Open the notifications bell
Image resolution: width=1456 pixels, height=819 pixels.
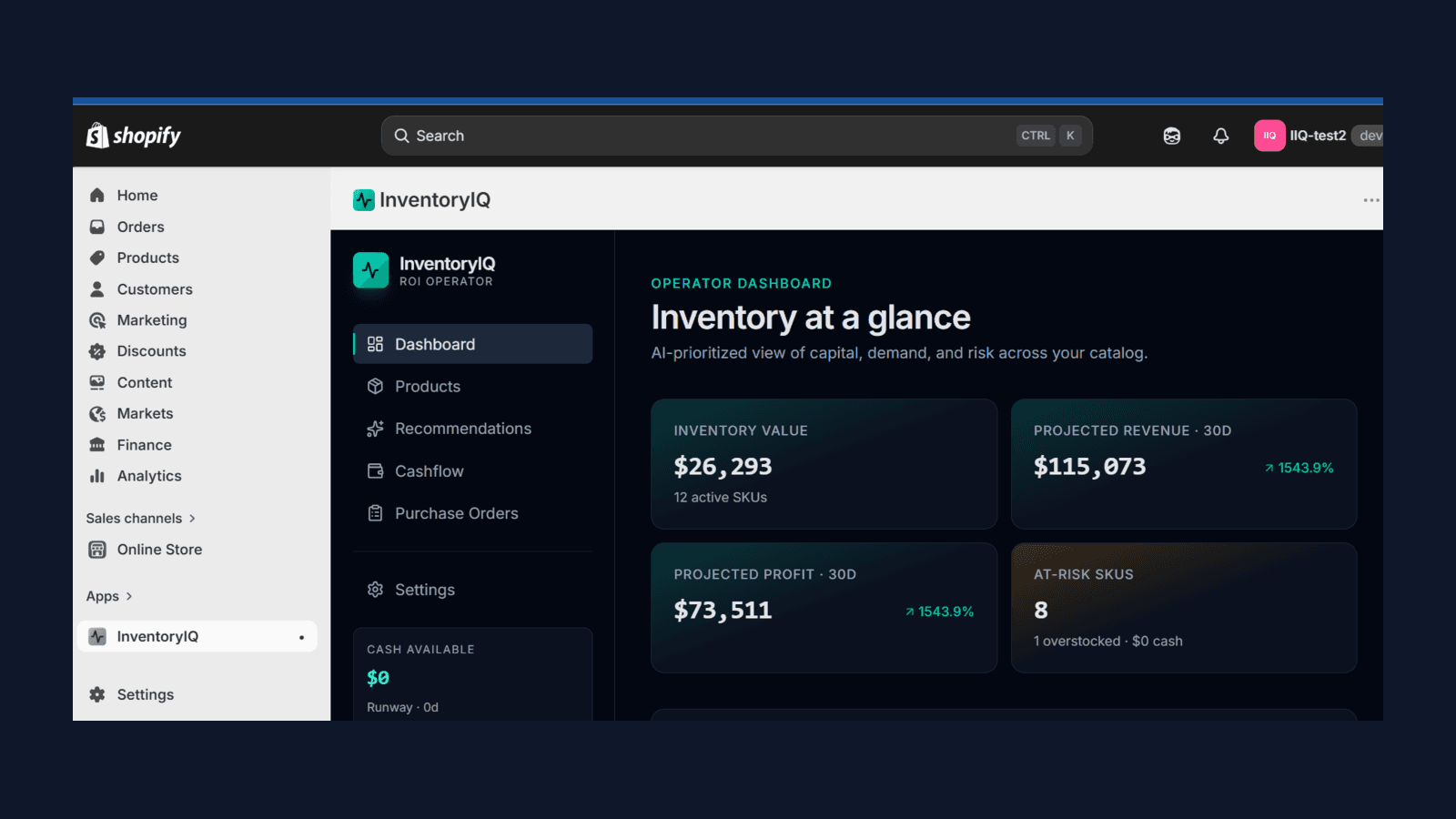(x=1221, y=136)
